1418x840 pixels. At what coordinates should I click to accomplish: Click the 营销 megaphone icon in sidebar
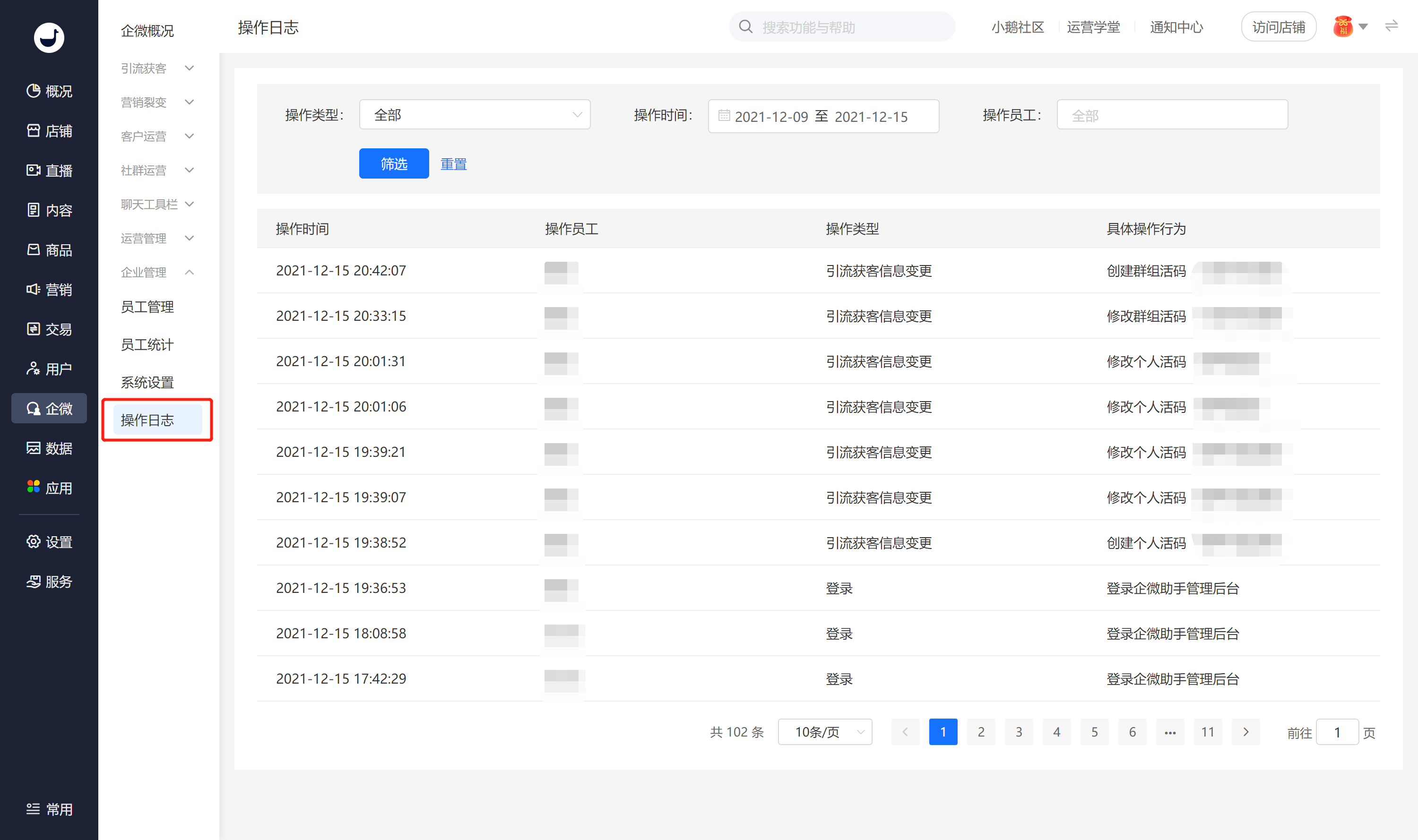[34, 289]
